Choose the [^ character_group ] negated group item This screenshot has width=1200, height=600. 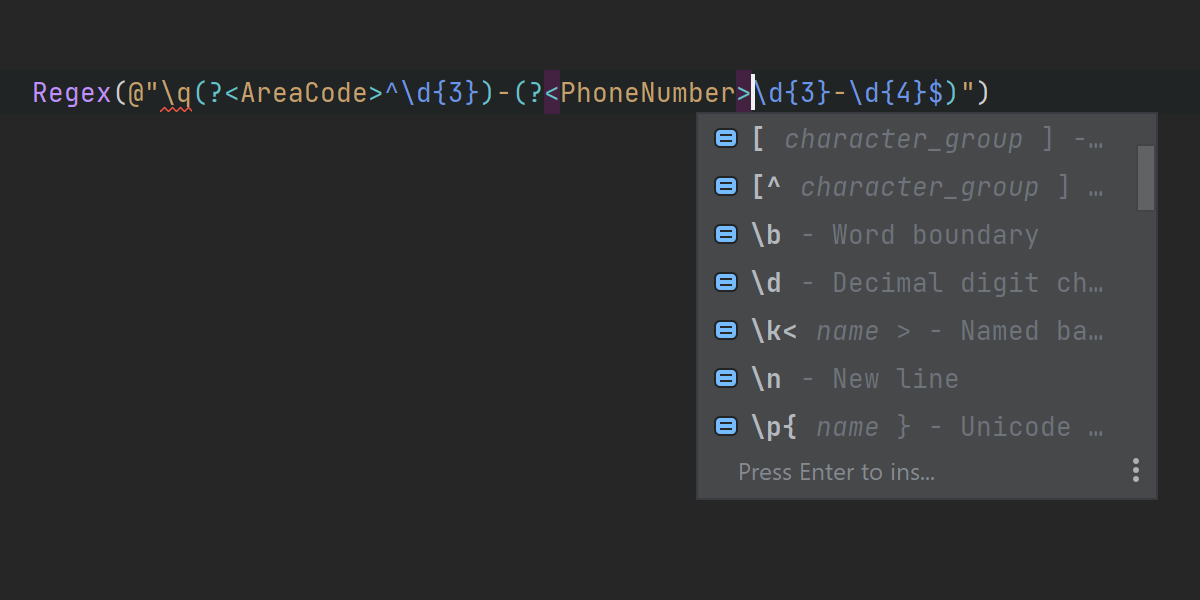click(x=925, y=187)
